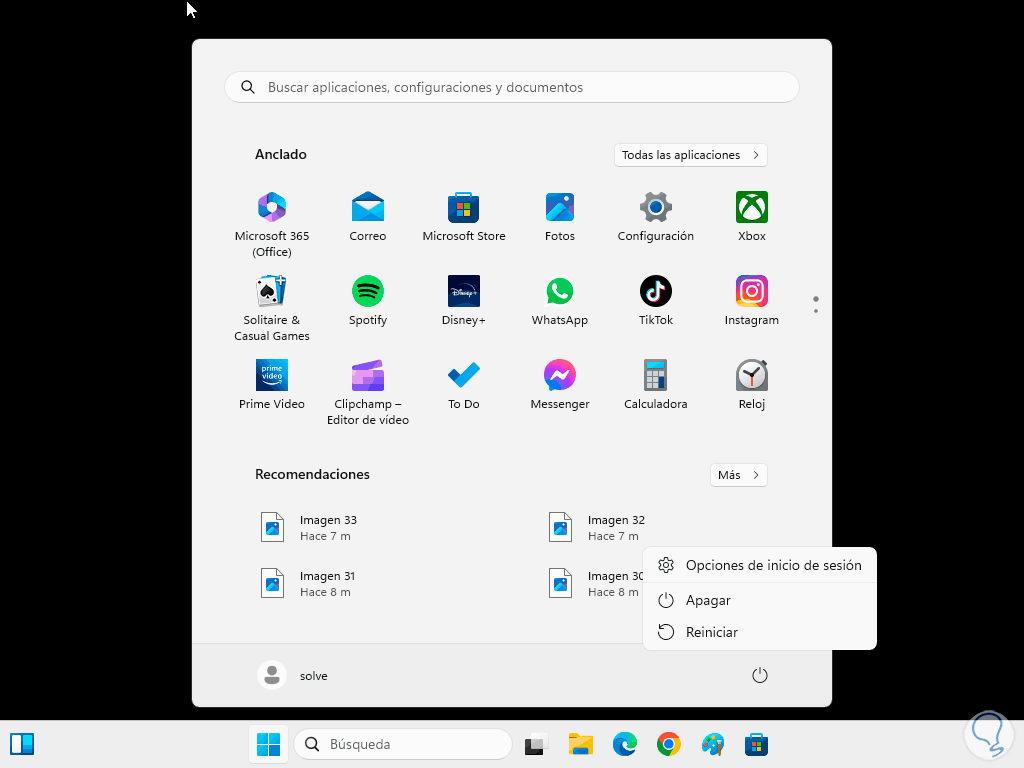Viewport: 1024px width, 768px height.
Task: Launch Messenger
Action: coord(560,385)
